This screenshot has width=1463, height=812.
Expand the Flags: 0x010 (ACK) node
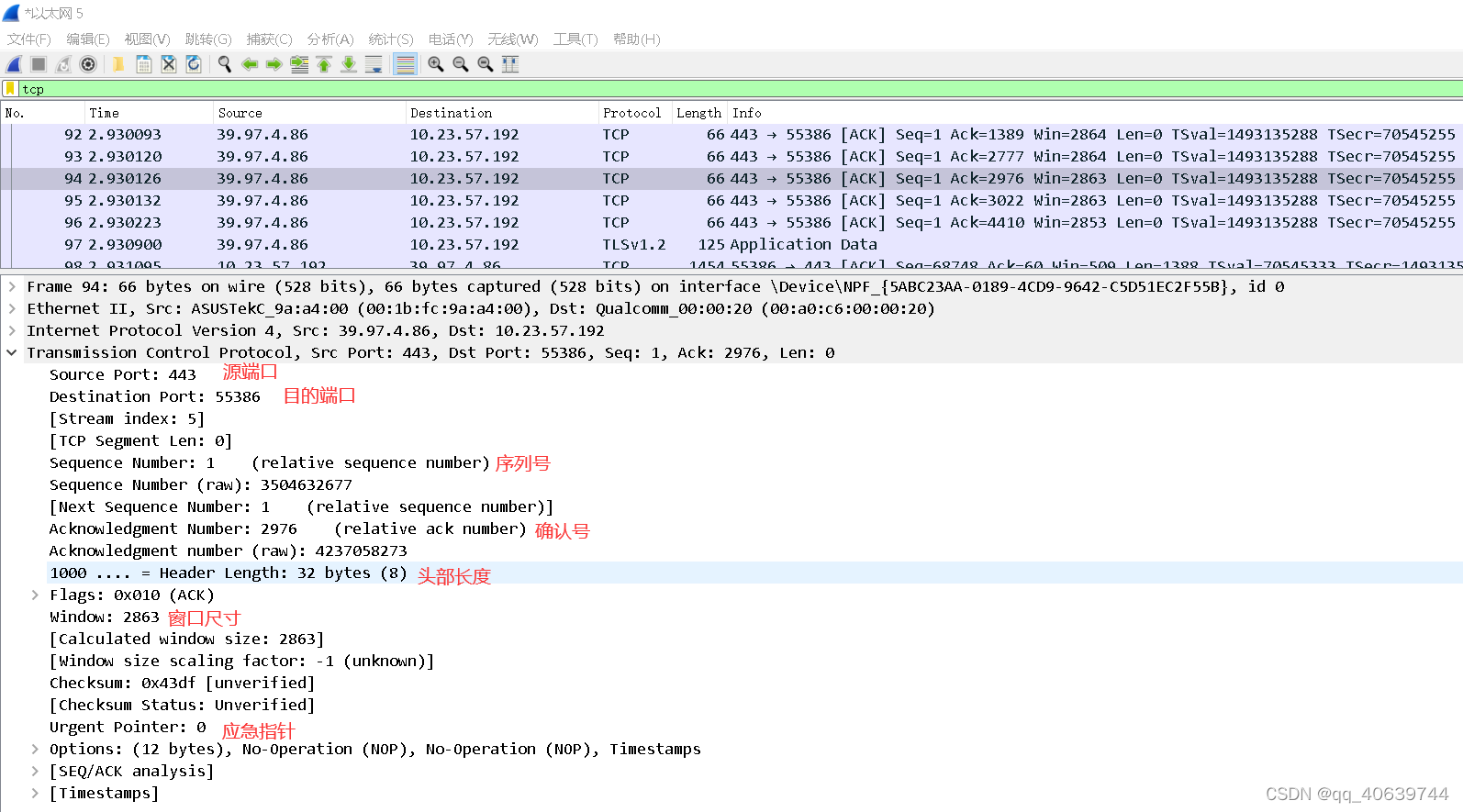point(35,595)
